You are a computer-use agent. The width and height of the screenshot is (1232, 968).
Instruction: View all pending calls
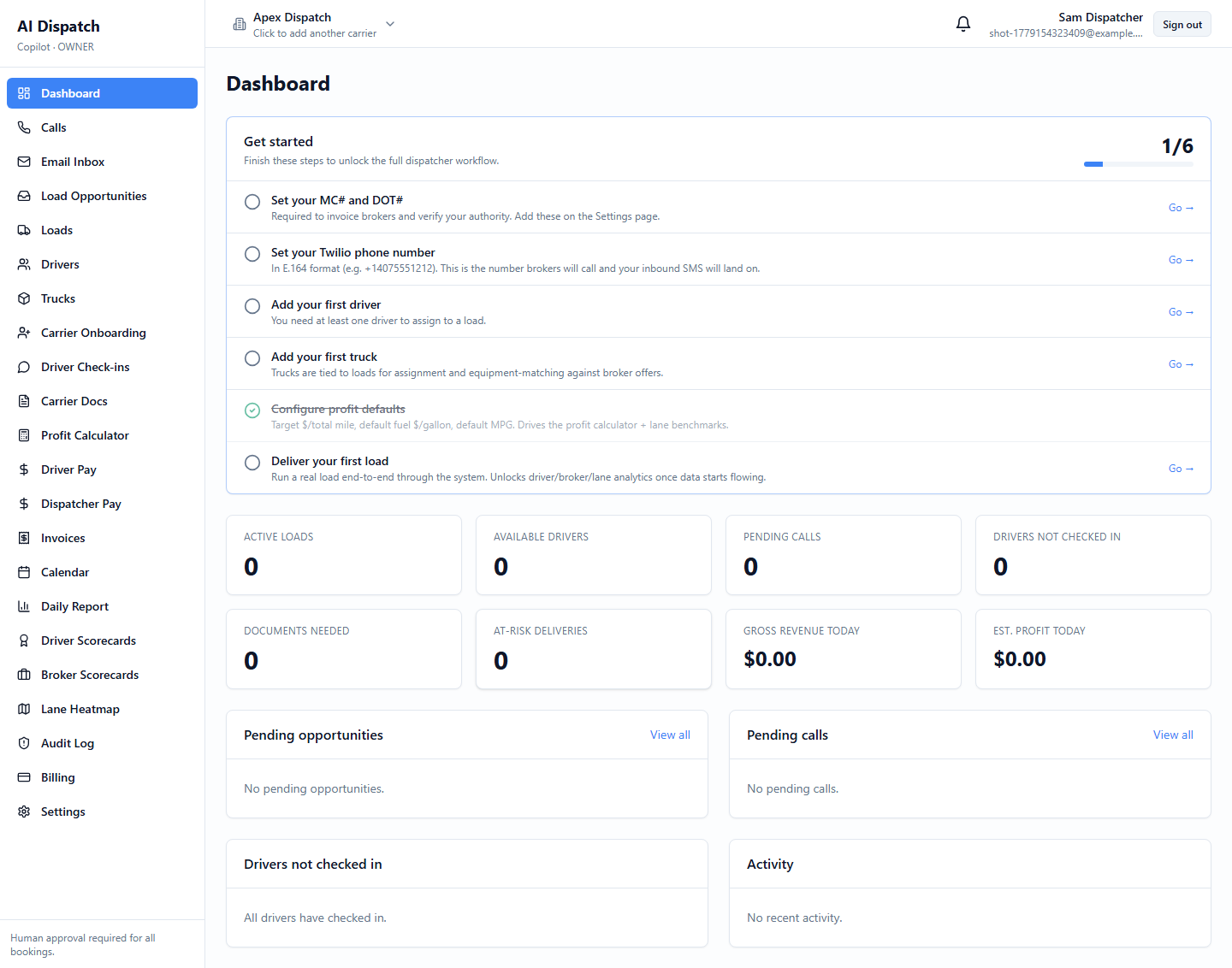coord(1173,735)
